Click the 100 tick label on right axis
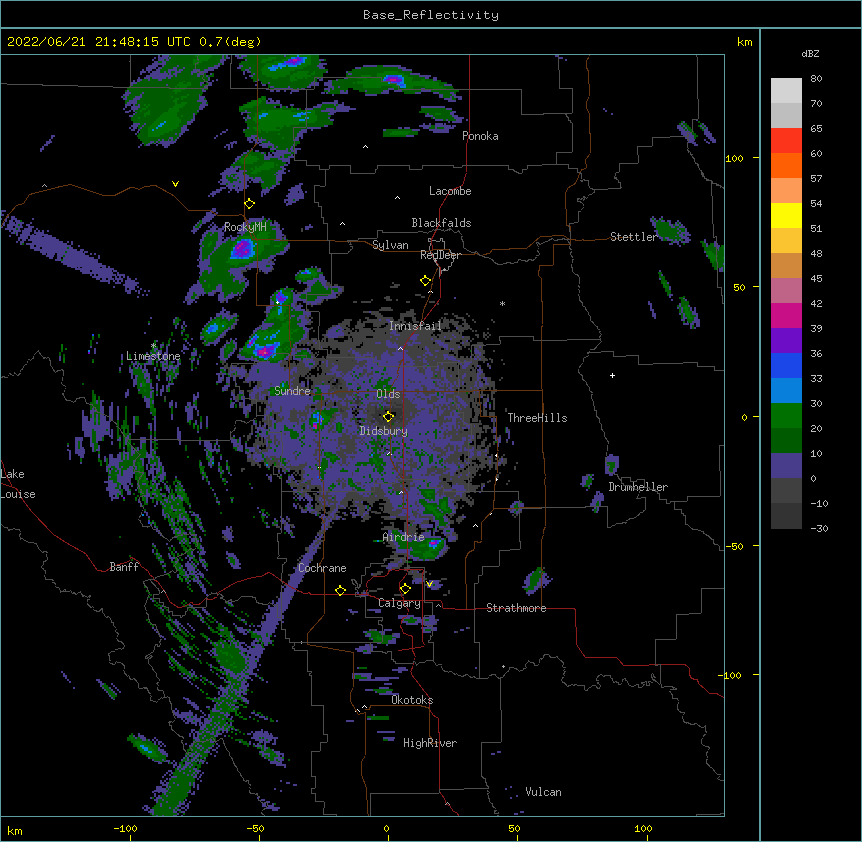862x842 pixels. coord(734,158)
